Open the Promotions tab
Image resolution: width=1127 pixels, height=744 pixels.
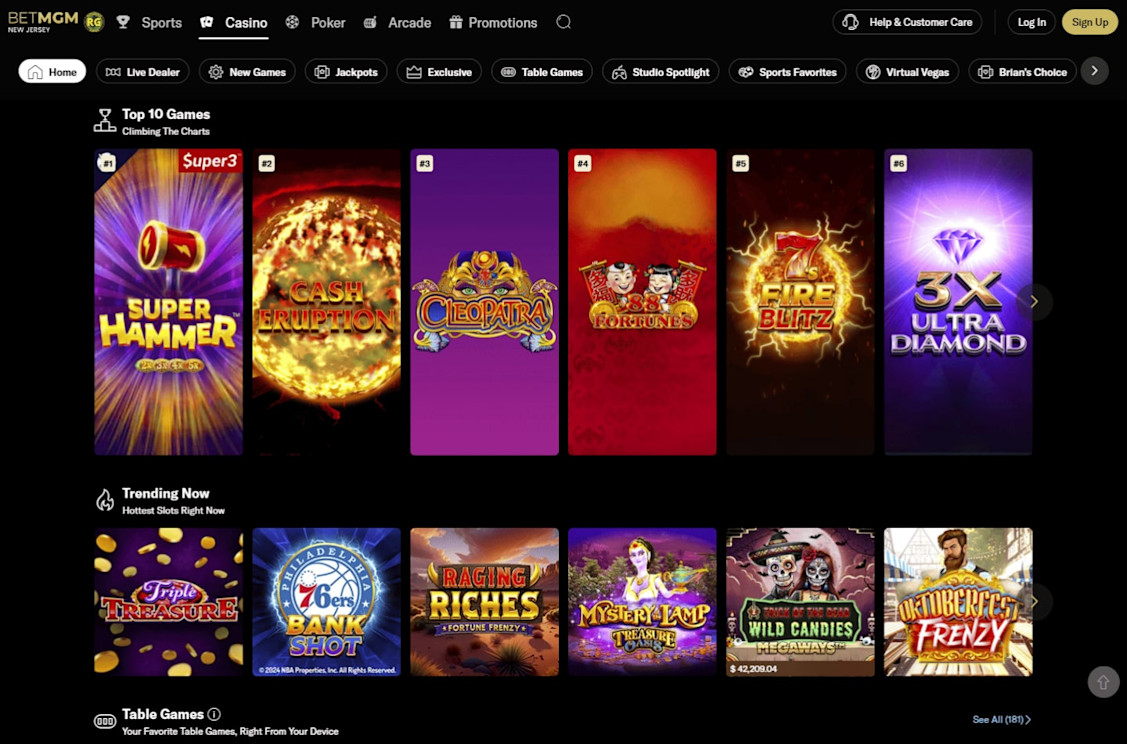[493, 22]
